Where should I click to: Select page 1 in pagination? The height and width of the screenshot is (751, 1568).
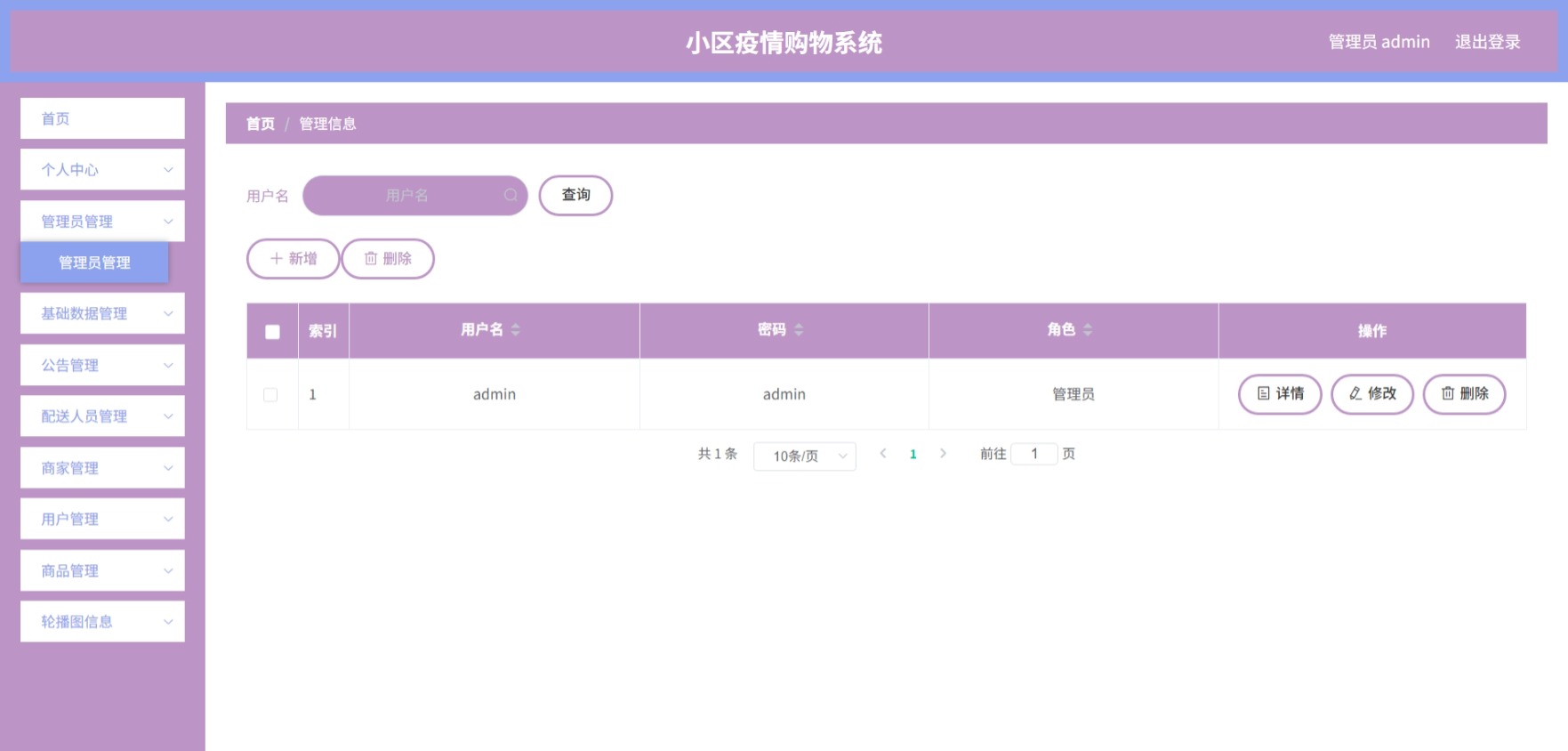(913, 454)
